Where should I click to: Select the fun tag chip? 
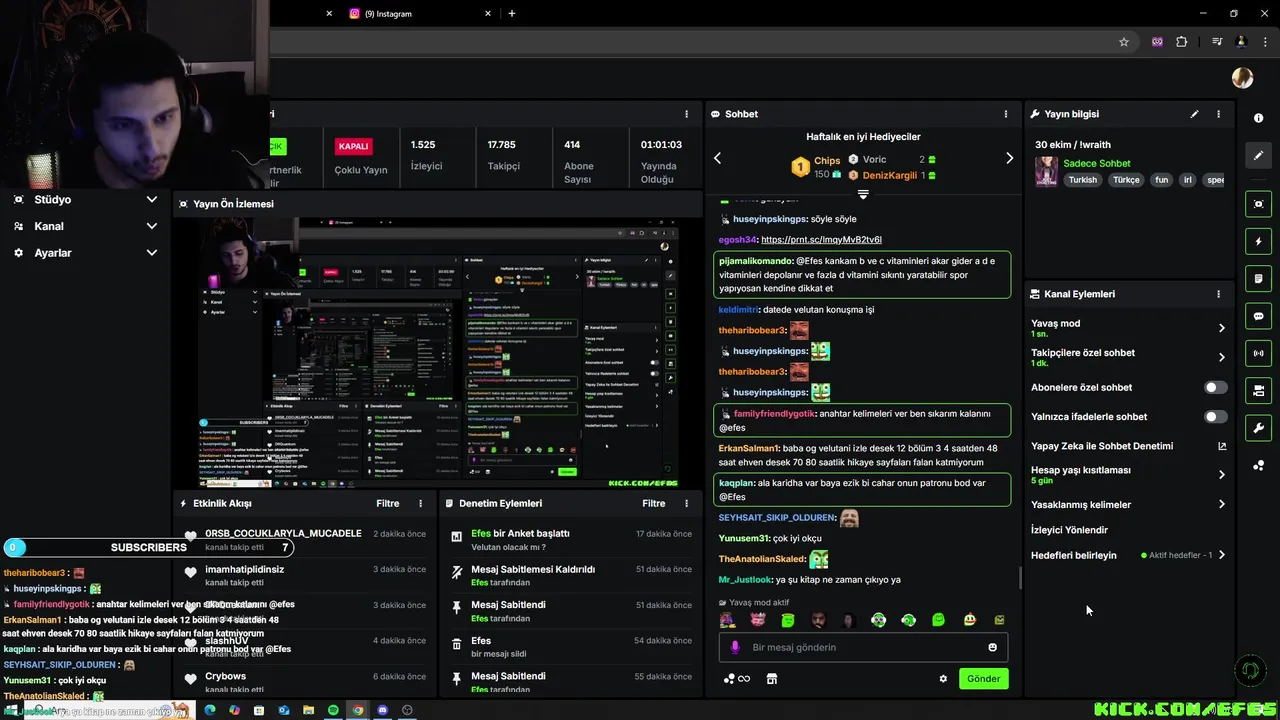1161,180
